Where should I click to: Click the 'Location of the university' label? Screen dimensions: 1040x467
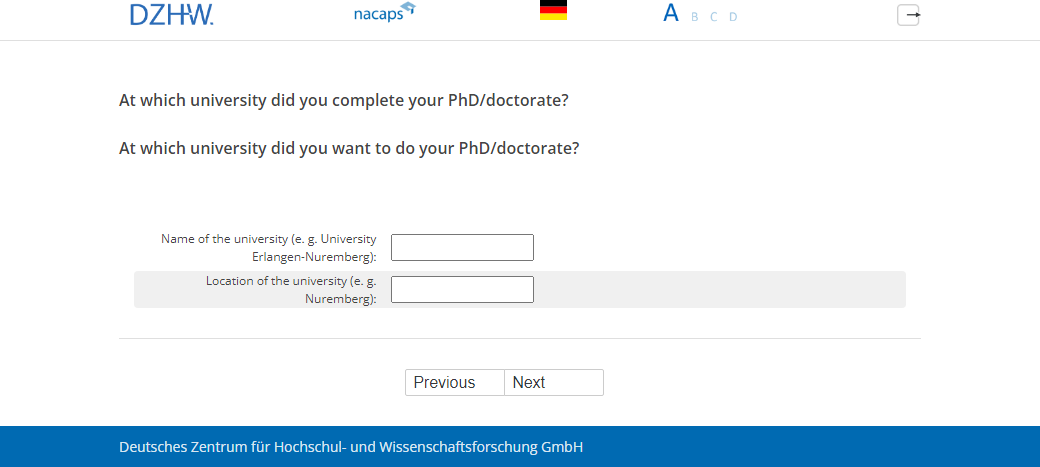[291, 289]
